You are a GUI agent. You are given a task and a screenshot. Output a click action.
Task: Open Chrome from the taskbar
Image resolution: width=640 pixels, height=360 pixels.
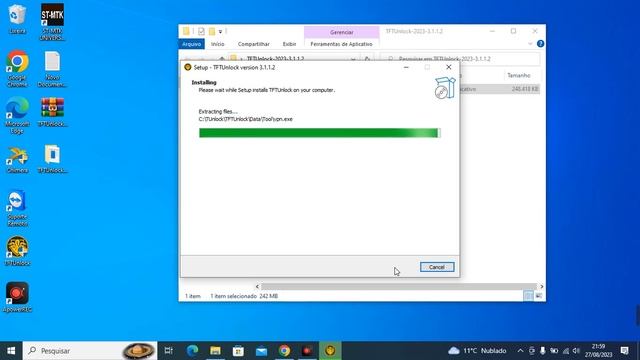[x=284, y=351]
